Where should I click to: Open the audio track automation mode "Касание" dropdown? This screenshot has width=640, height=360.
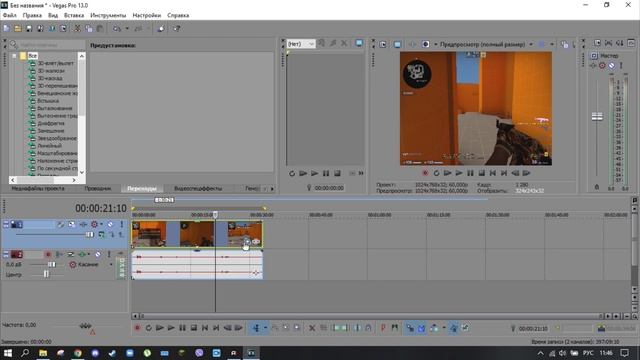click(x=91, y=264)
